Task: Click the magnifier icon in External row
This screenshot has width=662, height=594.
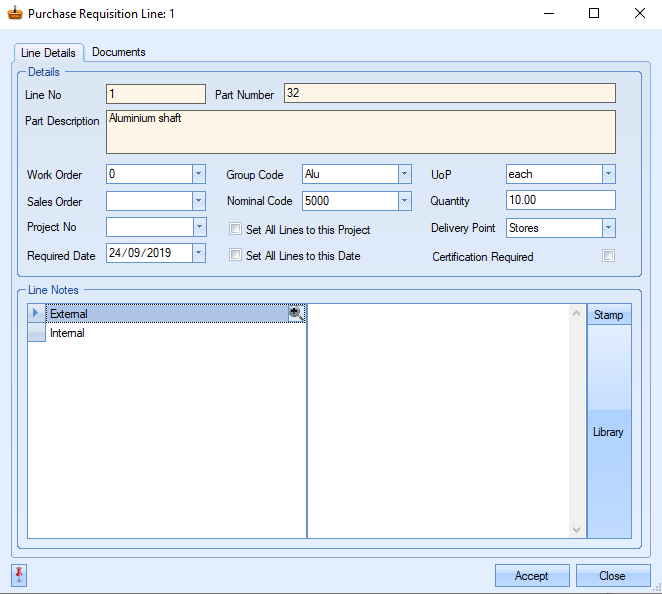Action: coord(296,314)
